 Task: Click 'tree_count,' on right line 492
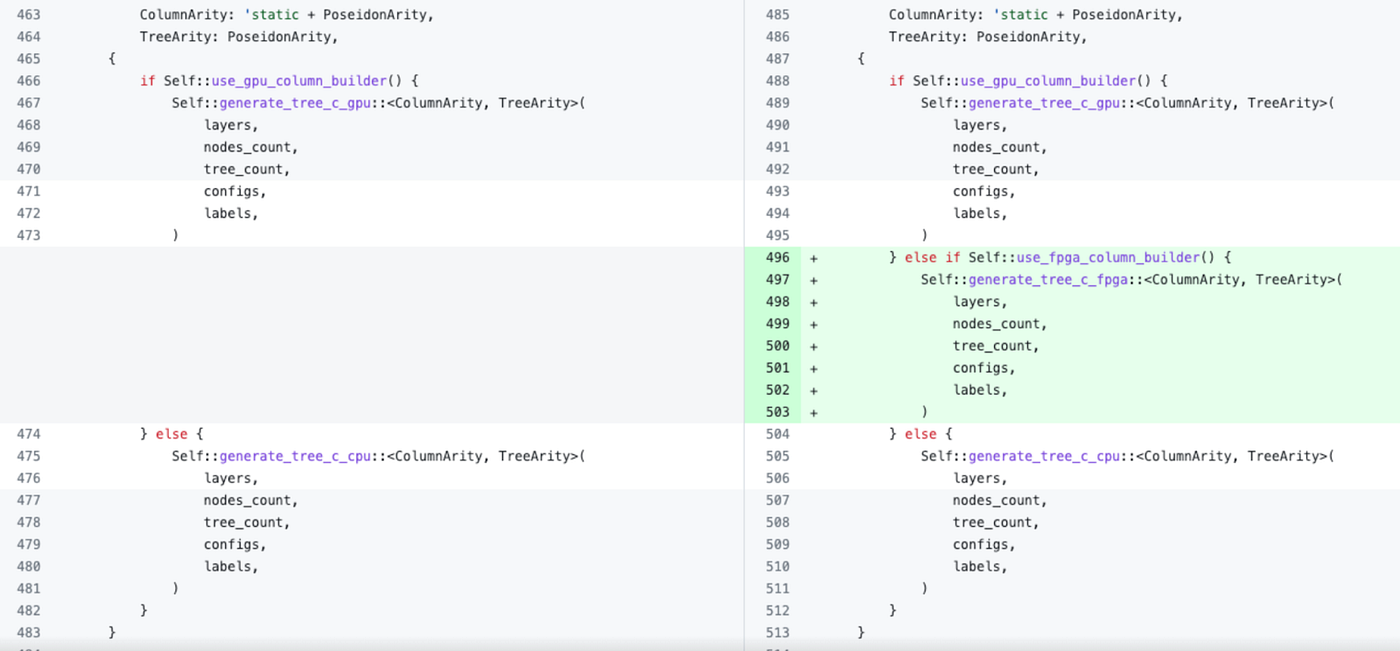pyautogui.click(x=996, y=169)
